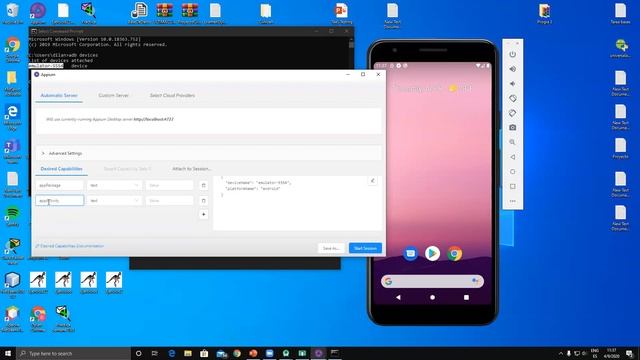The image size is (640, 360).
Task: Click Appium icon in Windows taskbar
Action: 318,353
